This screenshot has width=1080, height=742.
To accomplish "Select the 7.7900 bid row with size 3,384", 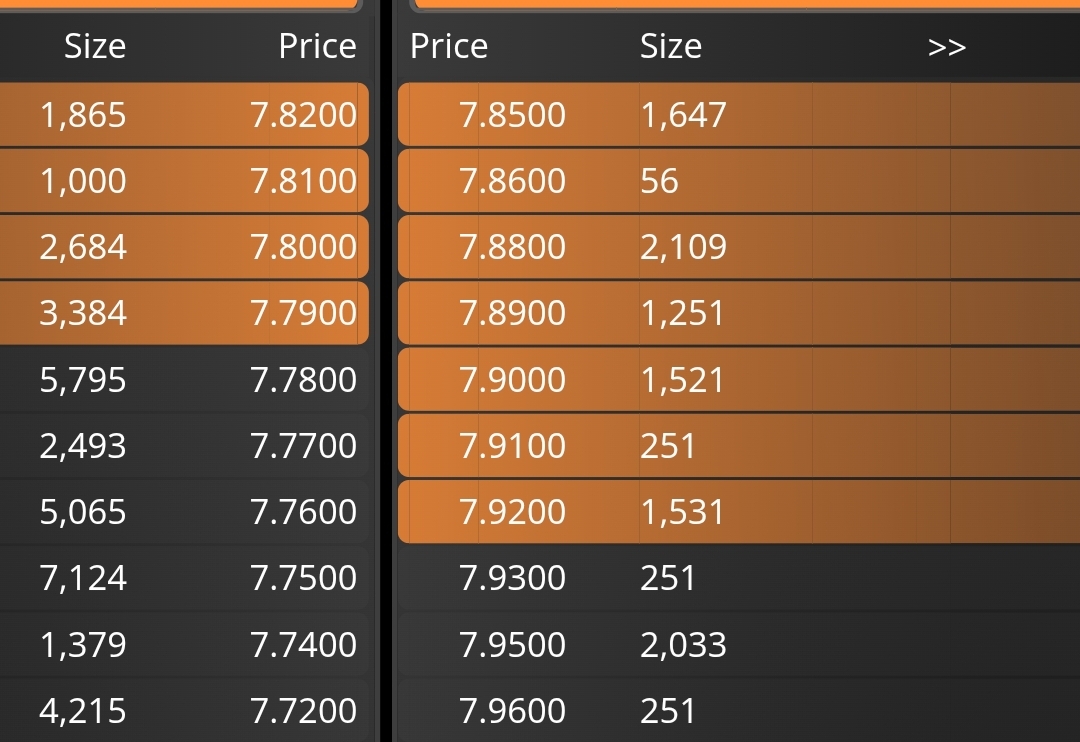I will click(x=184, y=313).
